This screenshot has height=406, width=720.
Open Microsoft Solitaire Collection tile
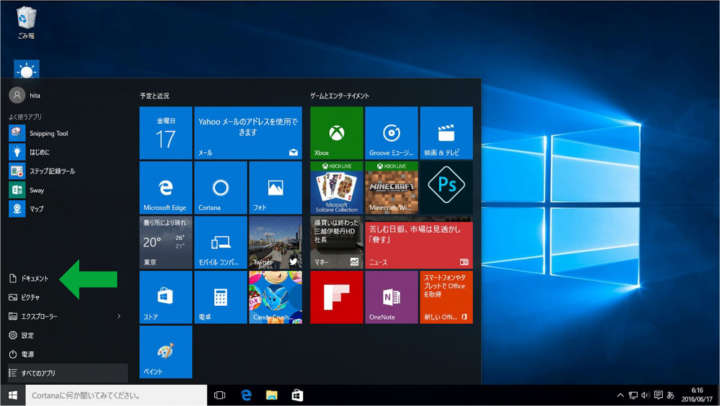tap(337, 188)
